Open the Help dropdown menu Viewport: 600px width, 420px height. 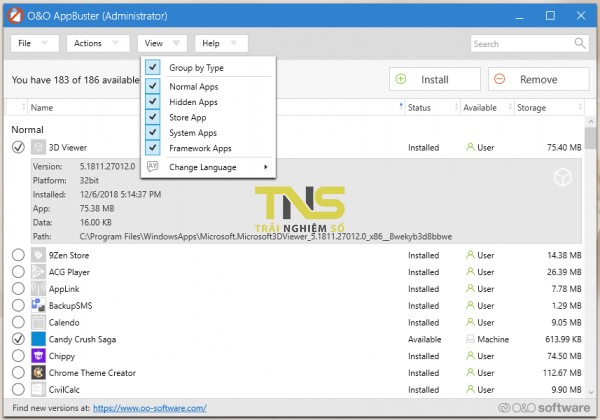221,43
